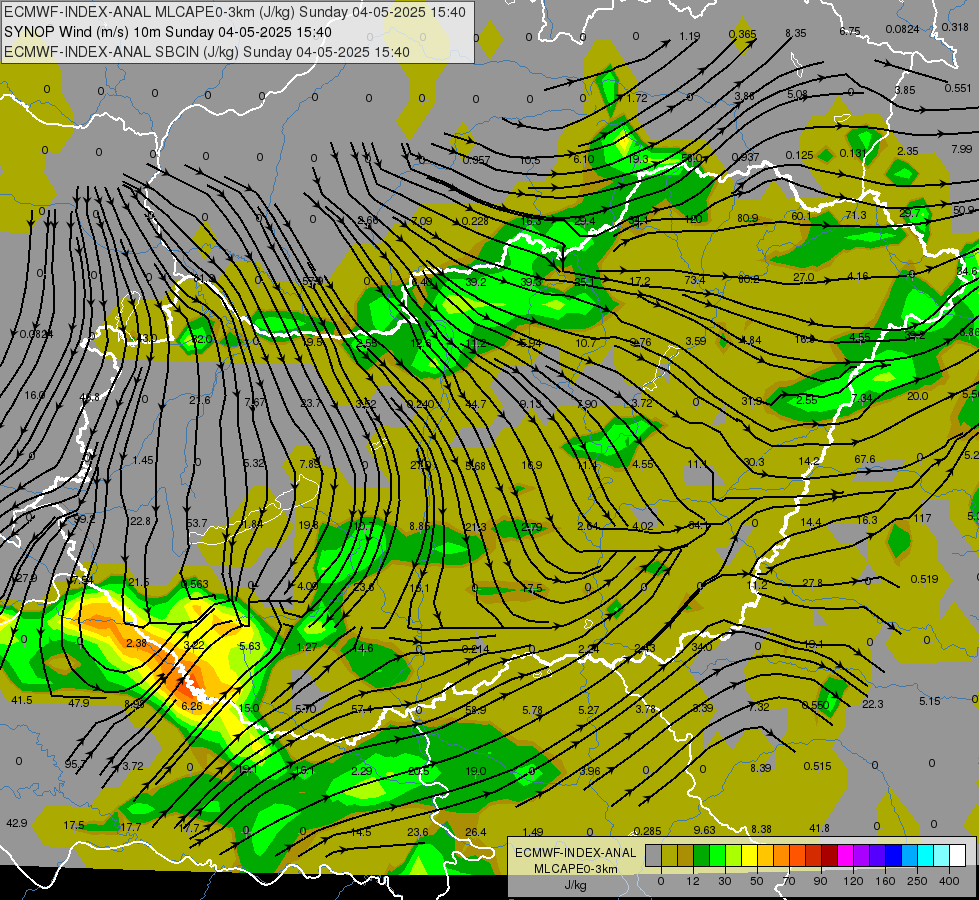
Task: Click the map value 42.9
Action: pyautogui.click(x=16, y=823)
